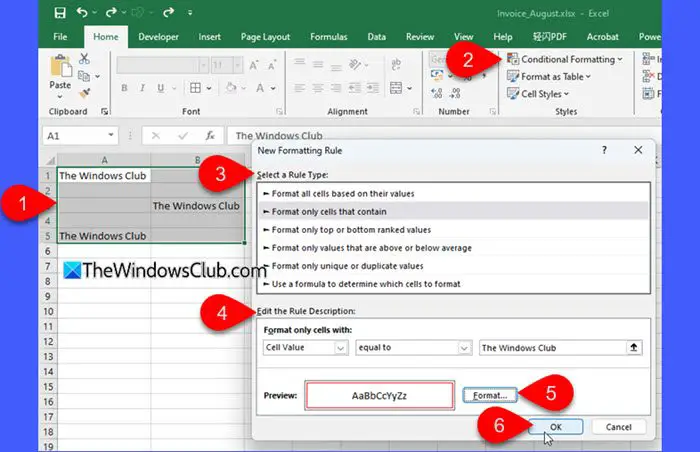
Task: Open the Clipboard group dialog launcher
Action: [x=104, y=111]
